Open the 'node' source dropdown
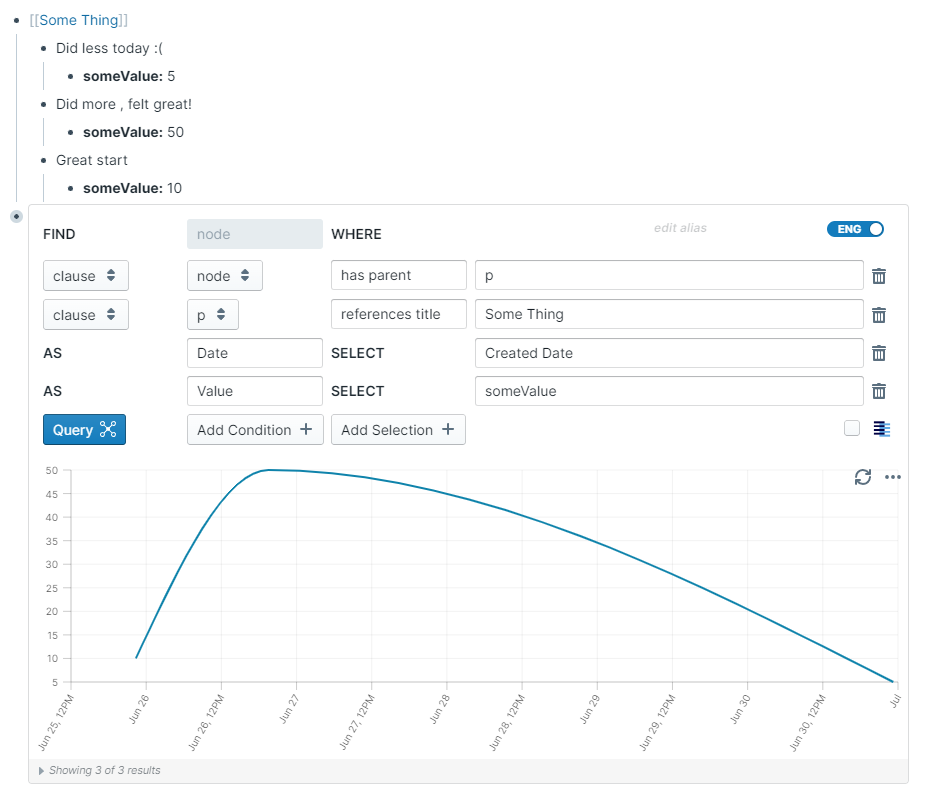Image resolution: width=942 pixels, height=804 pixels. (x=225, y=276)
